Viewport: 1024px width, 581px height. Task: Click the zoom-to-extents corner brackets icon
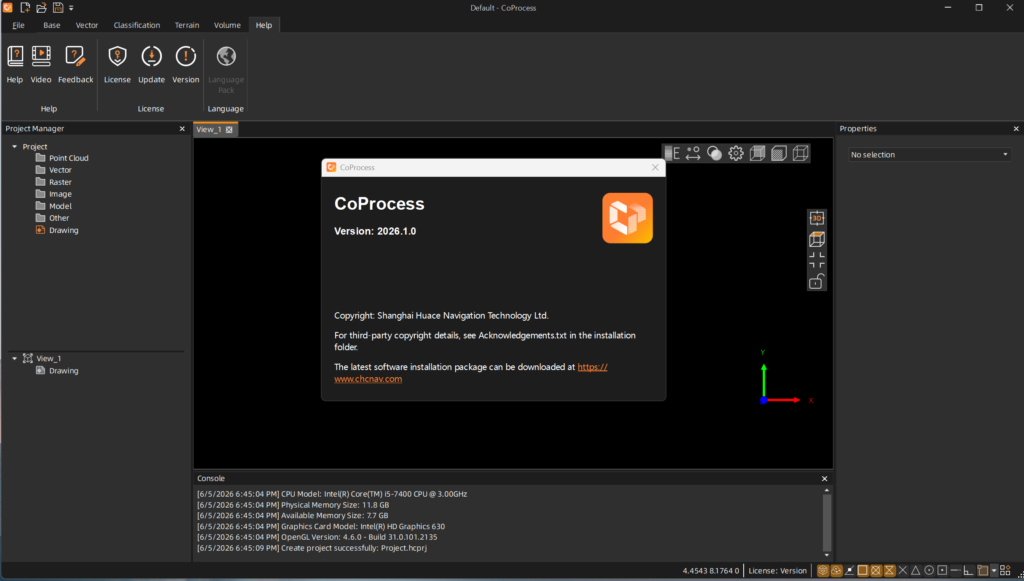[817, 260]
